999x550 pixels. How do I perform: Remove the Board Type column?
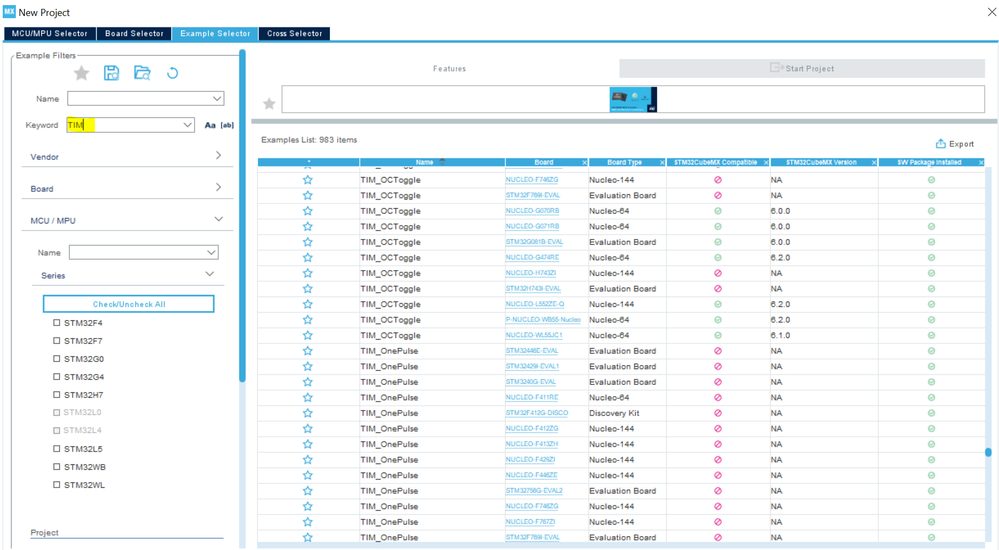662,163
